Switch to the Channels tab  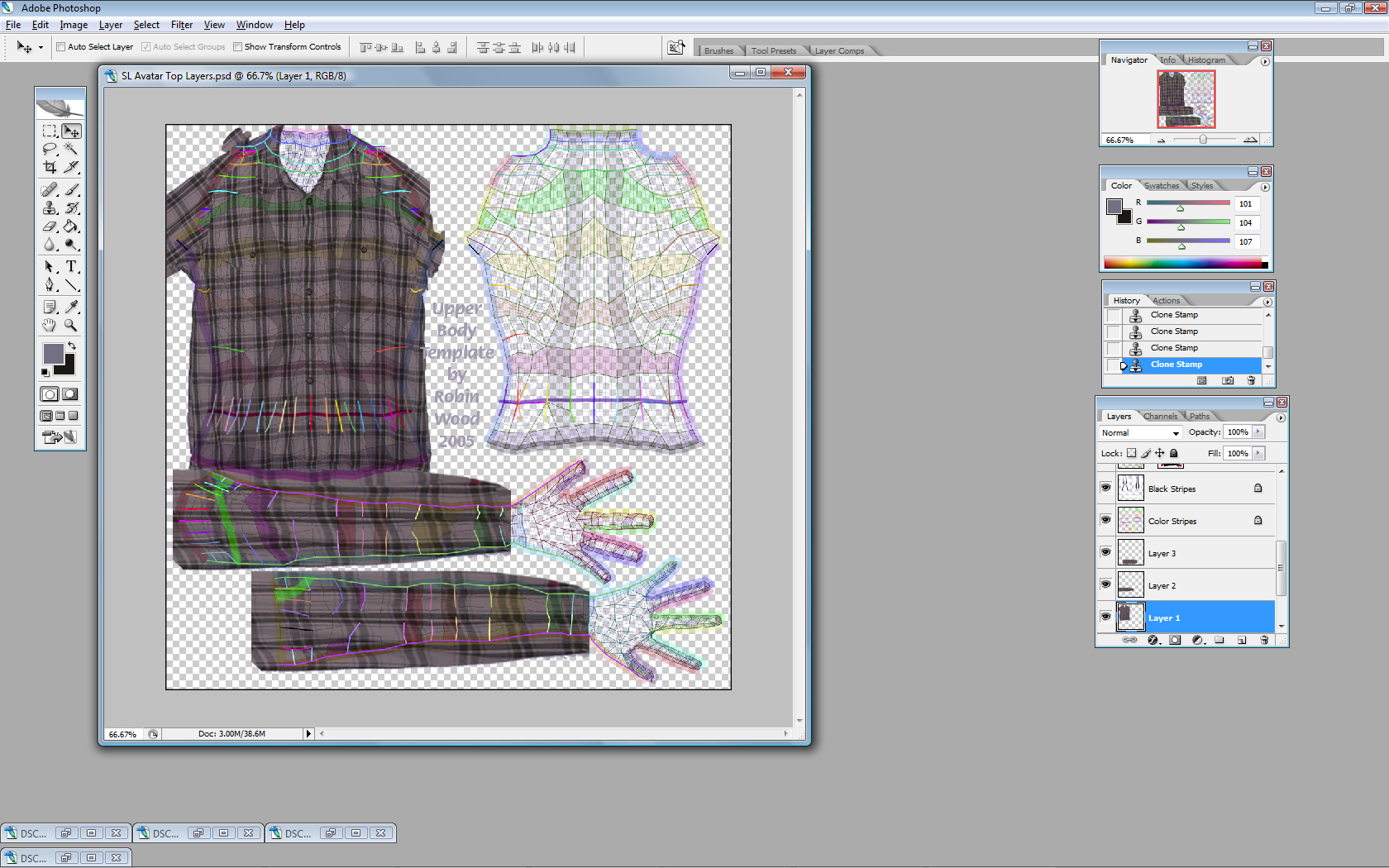pyautogui.click(x=1160, y=417)
